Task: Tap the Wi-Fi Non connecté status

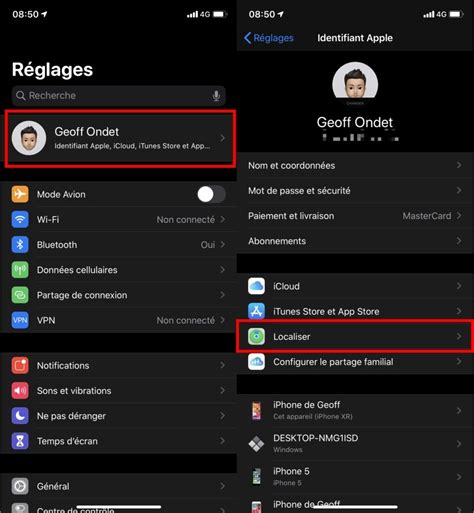Action: point(186,219)
